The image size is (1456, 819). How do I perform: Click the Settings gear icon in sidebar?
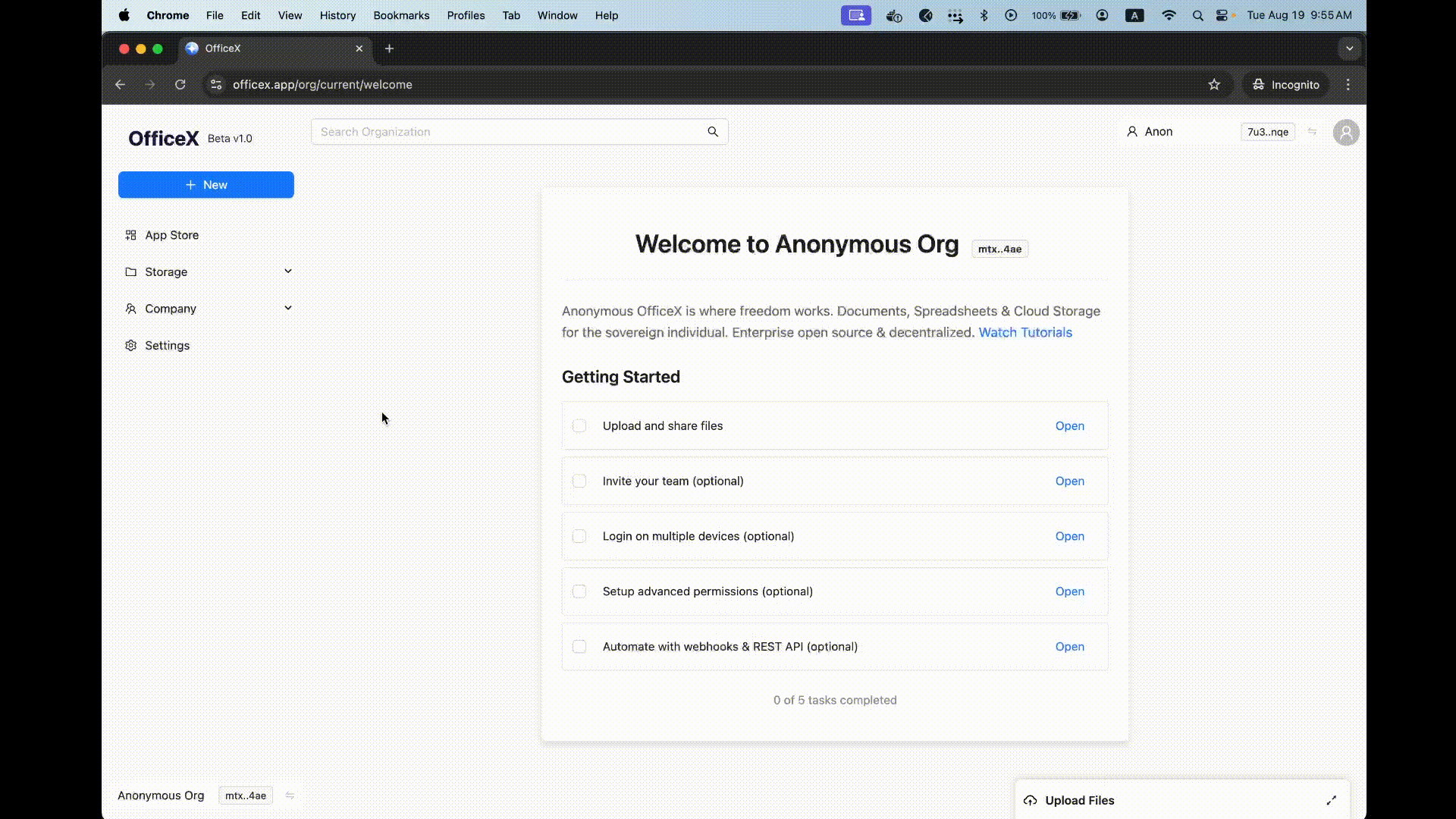coord(130,346)
